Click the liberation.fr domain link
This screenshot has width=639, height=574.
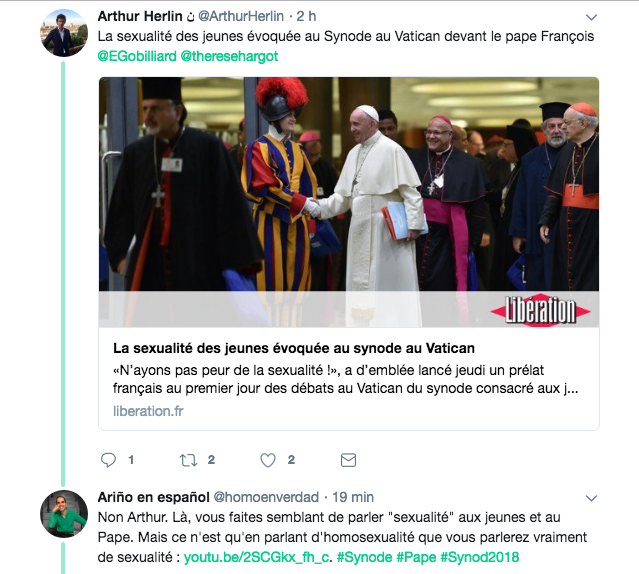148,411
